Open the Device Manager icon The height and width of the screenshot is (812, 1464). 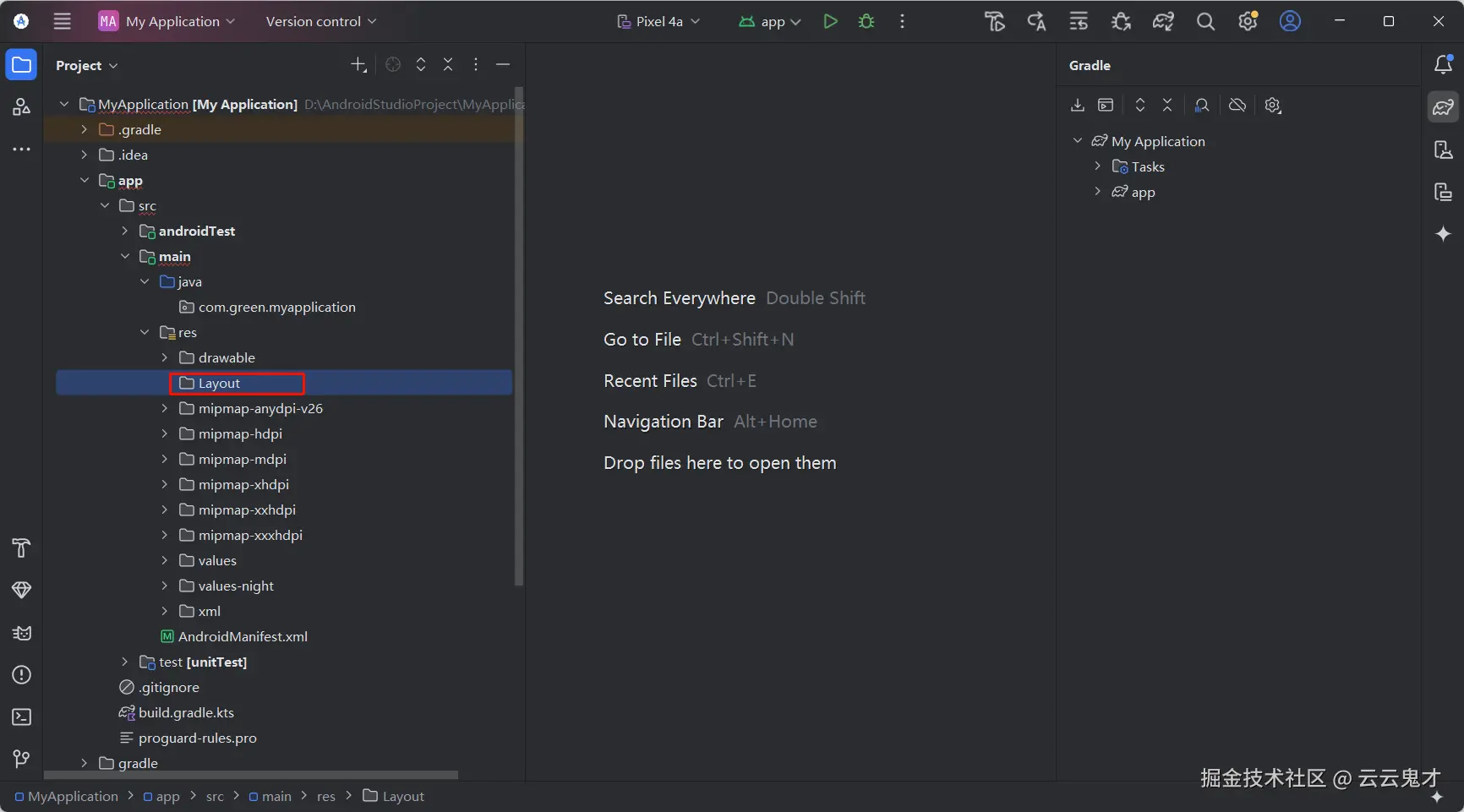coord(1443,150)
